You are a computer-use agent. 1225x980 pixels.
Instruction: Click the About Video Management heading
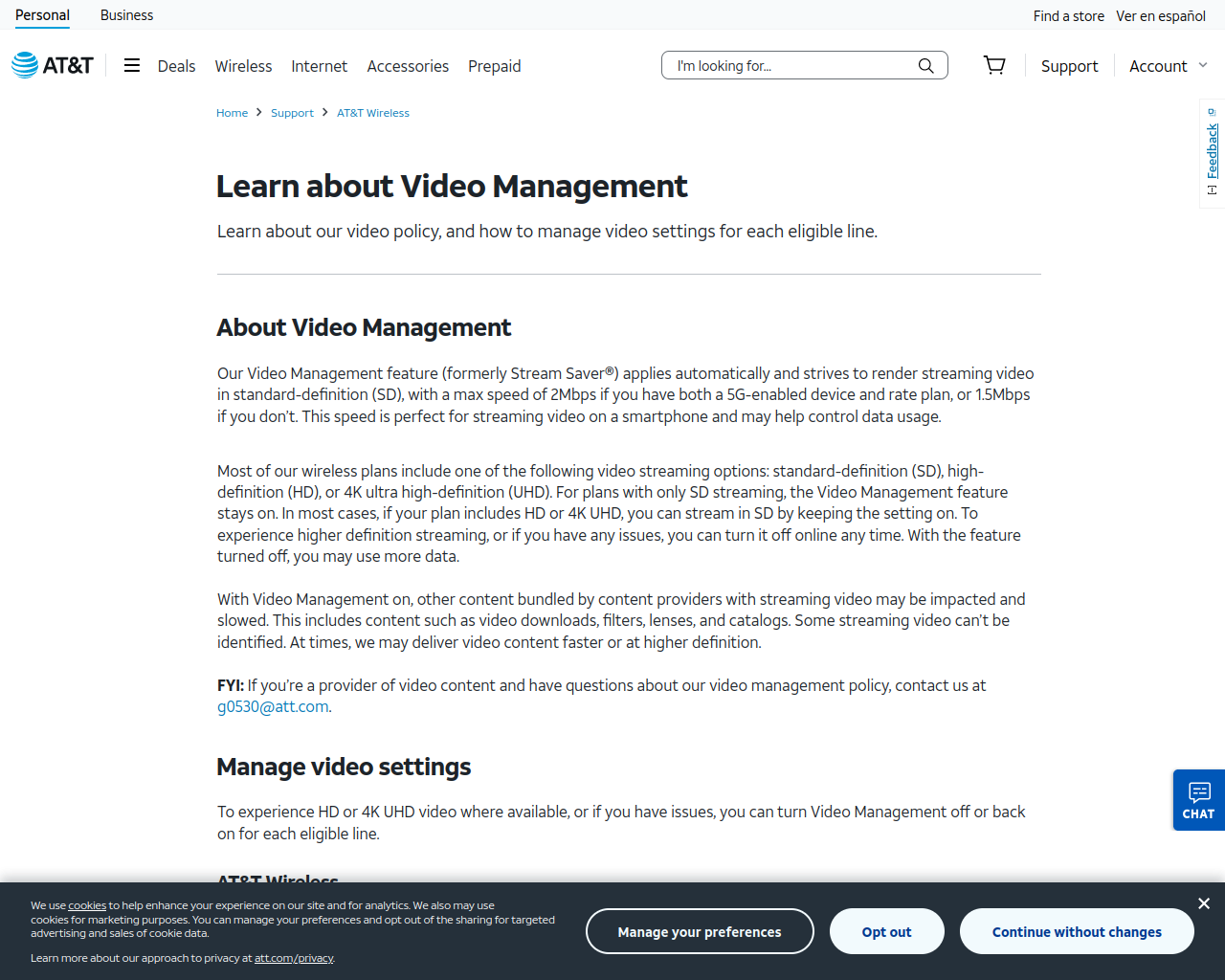tap(364, 327)
